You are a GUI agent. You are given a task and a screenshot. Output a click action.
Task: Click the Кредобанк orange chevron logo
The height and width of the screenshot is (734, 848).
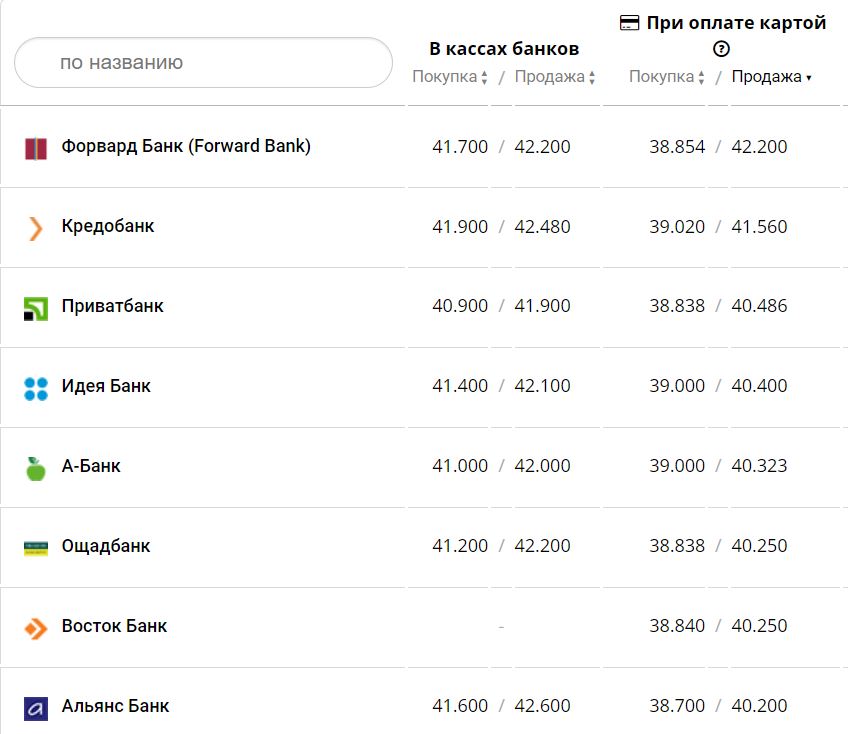pos(35,228)
